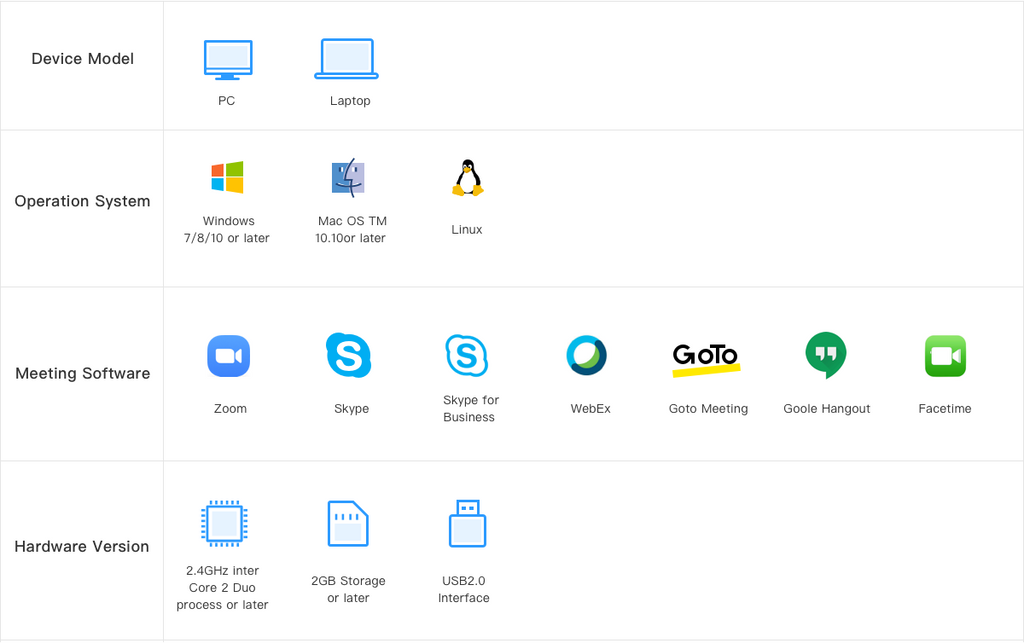Click the CPU processor chip icon
Screen dimensions: 1024x643
[224, 524]
